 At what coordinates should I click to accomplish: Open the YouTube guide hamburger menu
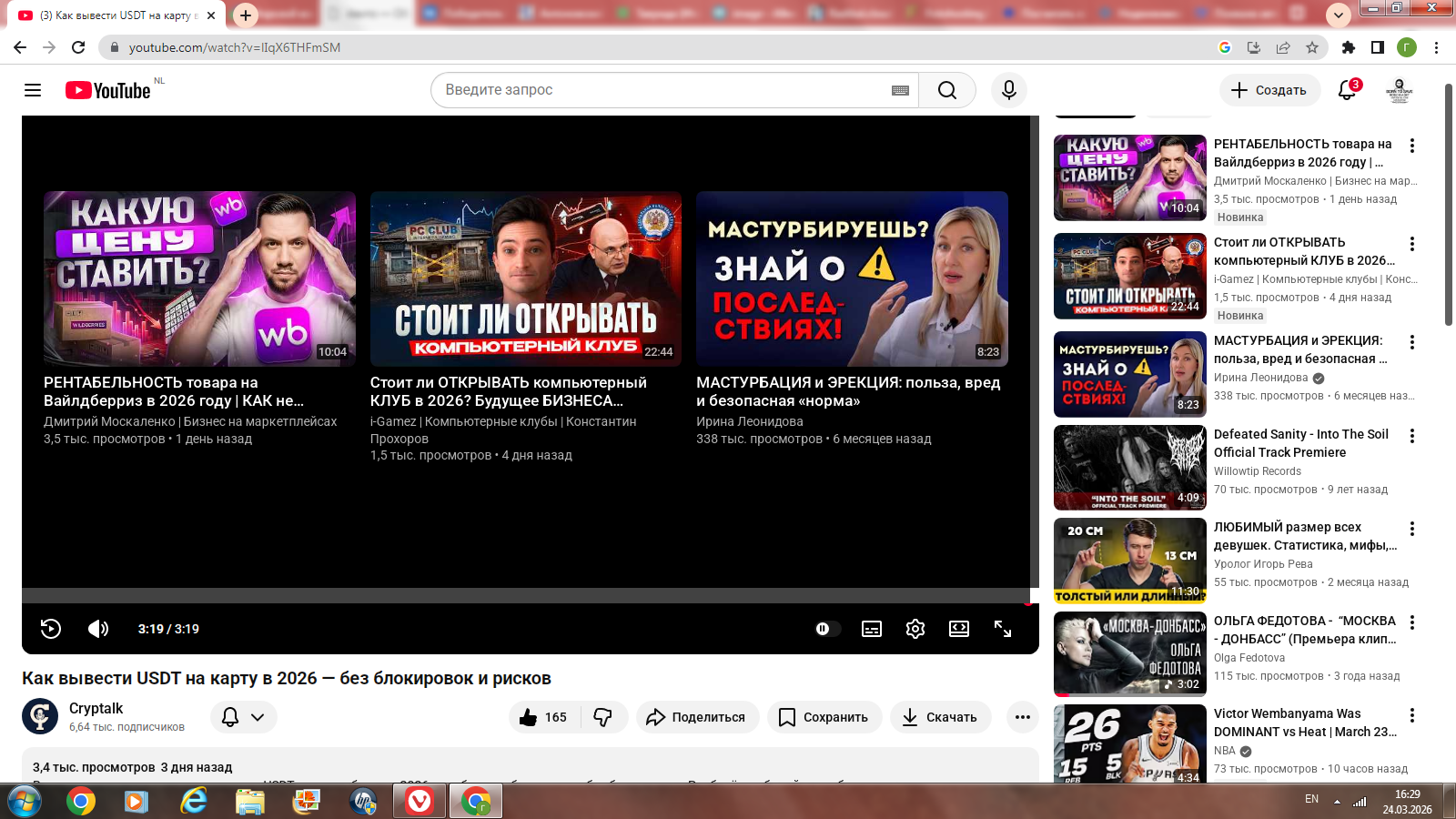(x=33, y=90)
